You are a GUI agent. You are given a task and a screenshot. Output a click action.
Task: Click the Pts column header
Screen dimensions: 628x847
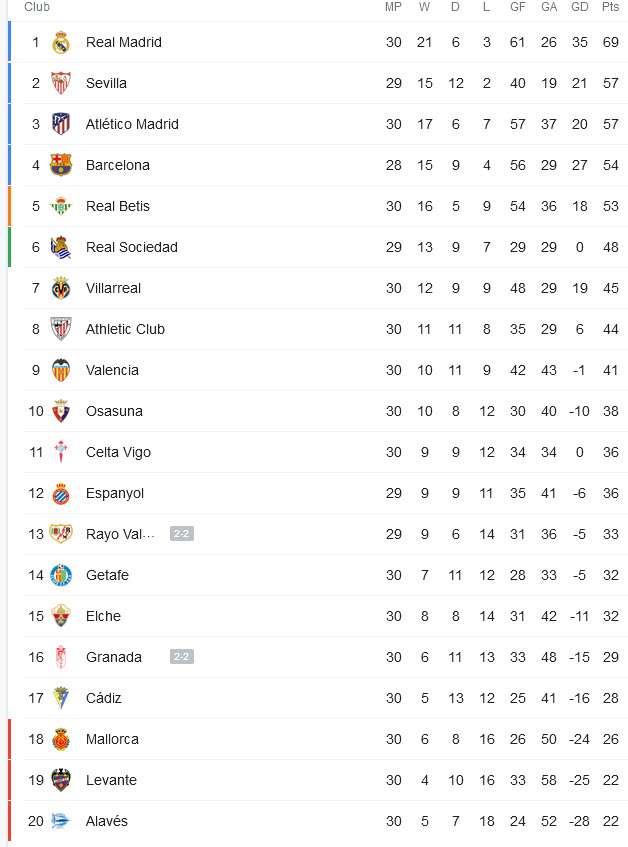[611, 7]
